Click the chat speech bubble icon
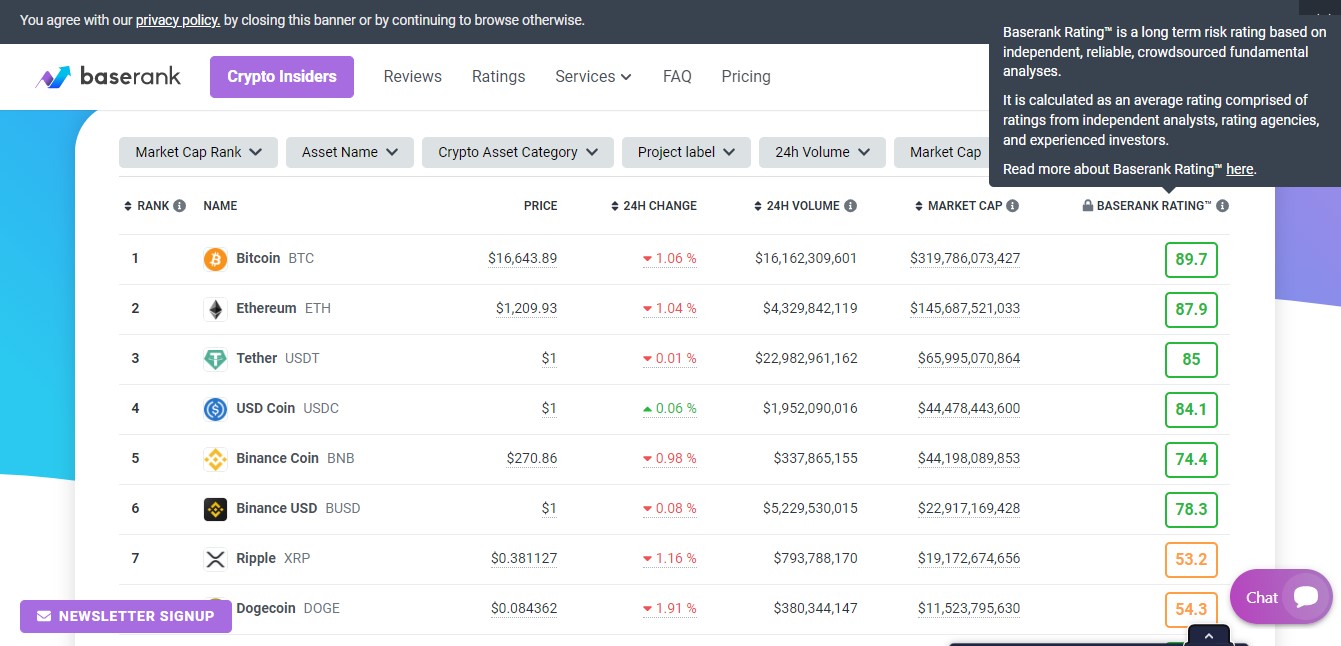 click(1305, 597)
